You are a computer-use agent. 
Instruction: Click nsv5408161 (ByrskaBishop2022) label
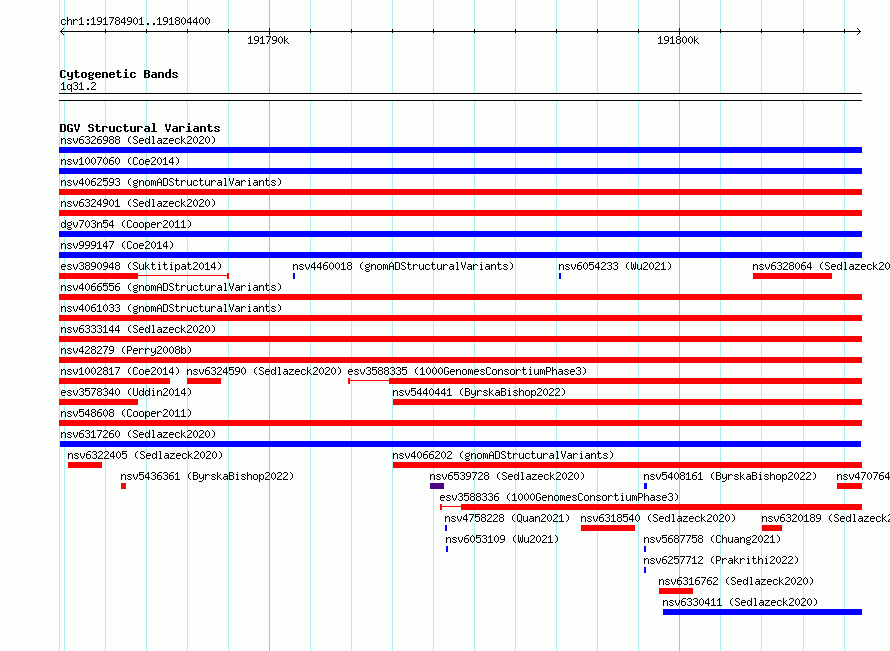(730, 476)
